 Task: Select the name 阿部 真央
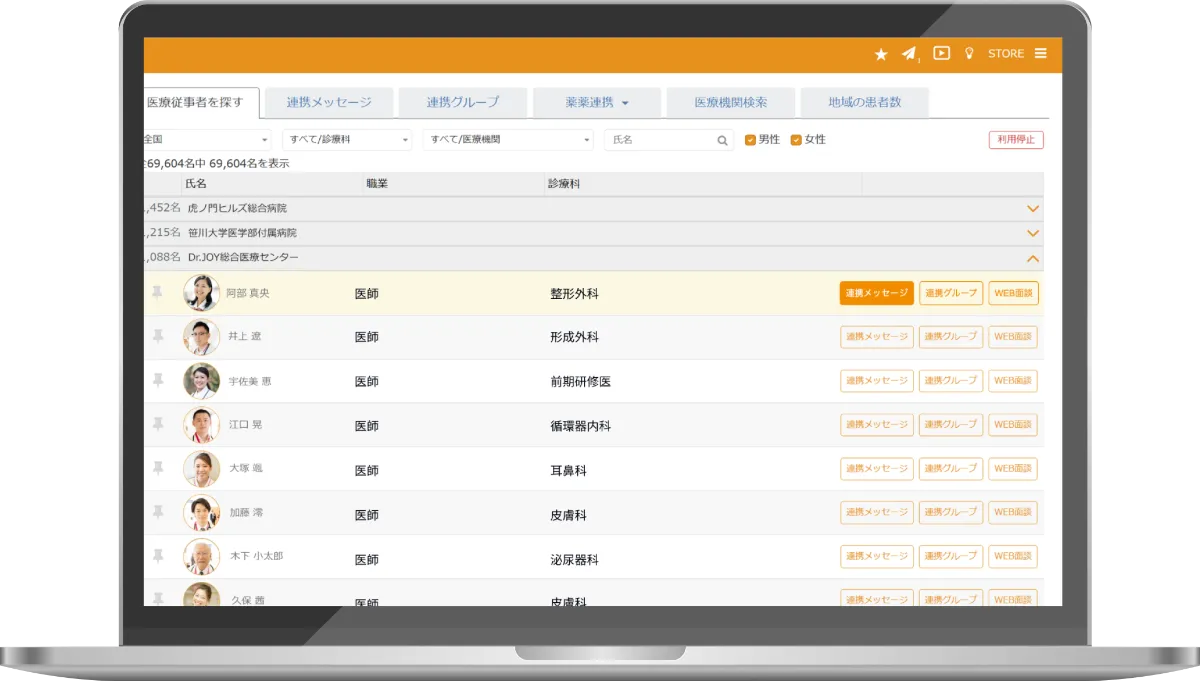[248, 293]
